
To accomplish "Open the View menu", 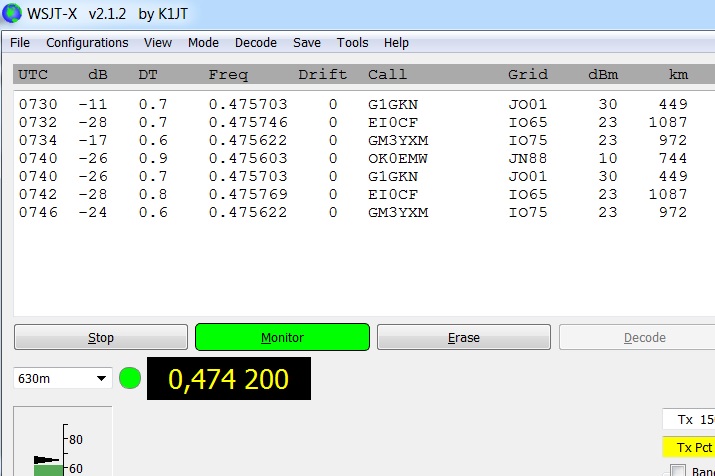I will 157,43.
